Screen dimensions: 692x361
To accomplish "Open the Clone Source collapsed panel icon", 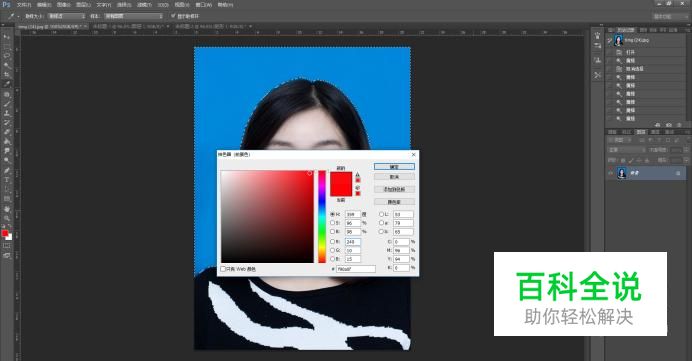I will [598, 60].
